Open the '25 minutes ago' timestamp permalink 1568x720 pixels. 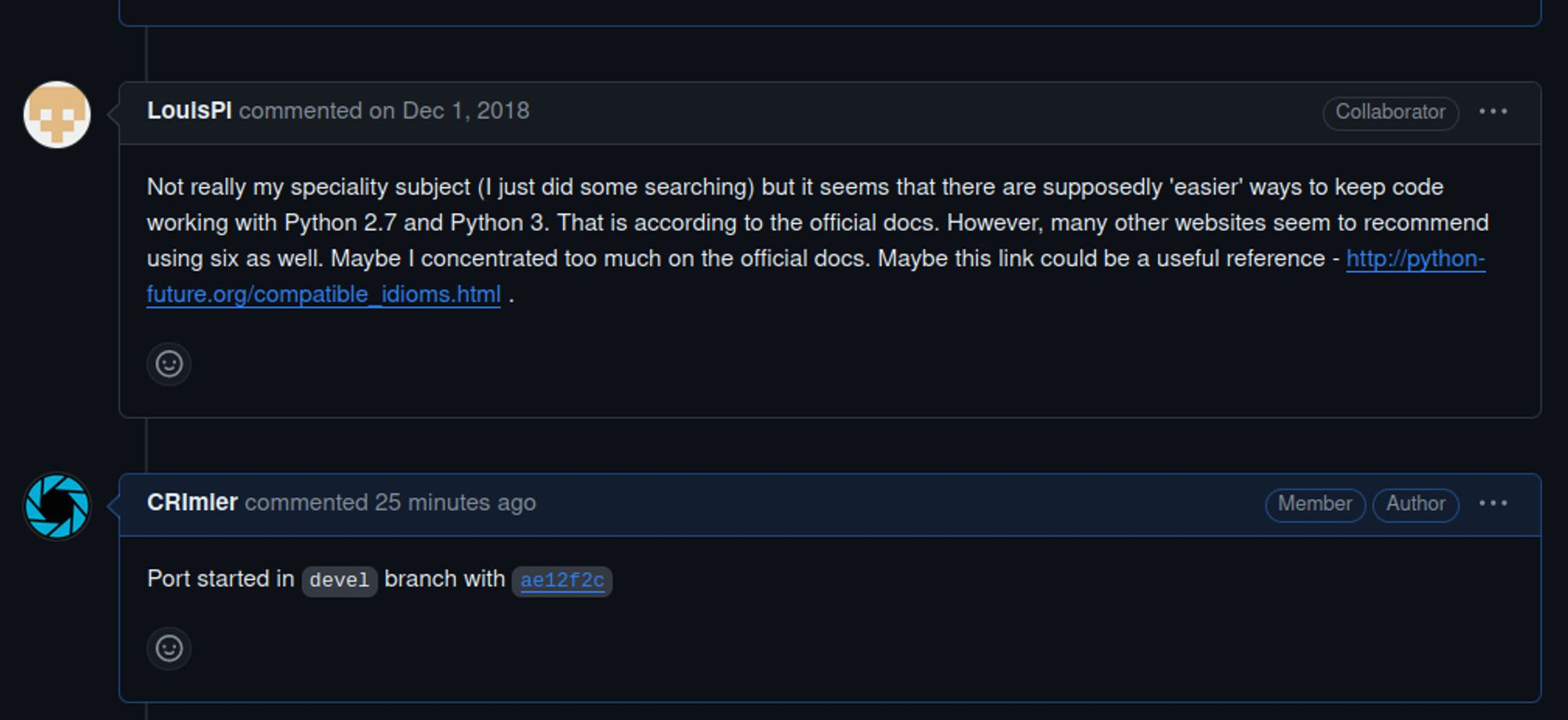click(x=455, y=502)
